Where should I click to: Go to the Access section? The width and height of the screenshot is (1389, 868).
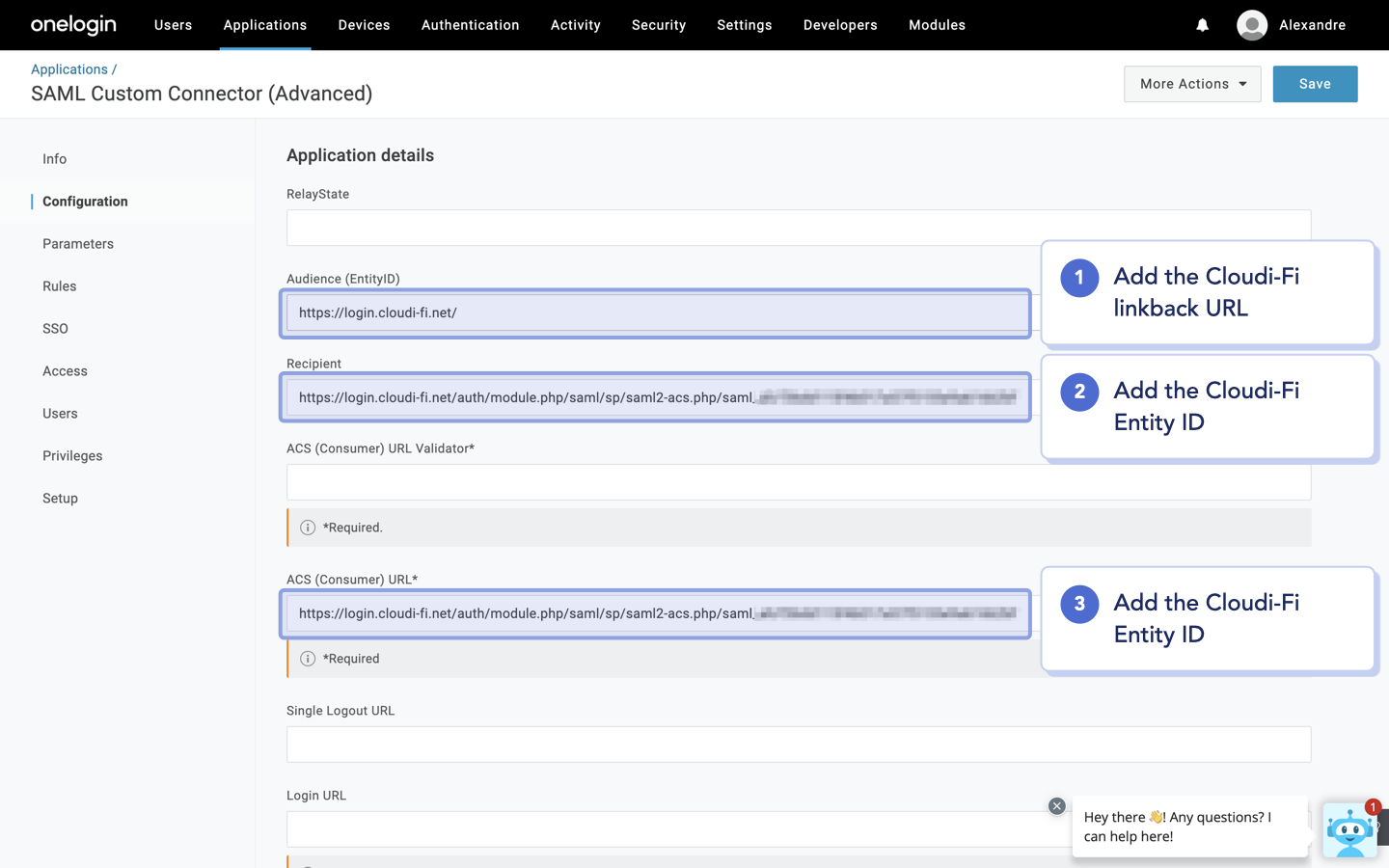tap(65, 370)
